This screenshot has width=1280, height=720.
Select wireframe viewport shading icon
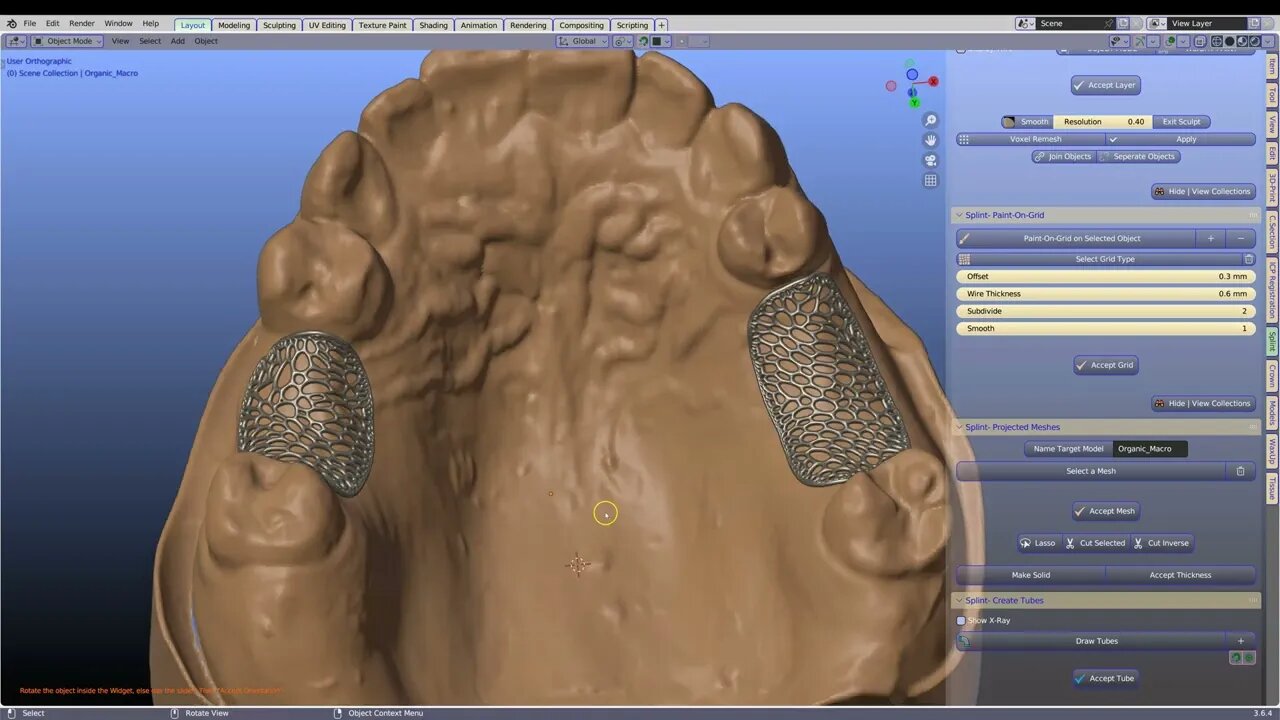[1217, 41]
